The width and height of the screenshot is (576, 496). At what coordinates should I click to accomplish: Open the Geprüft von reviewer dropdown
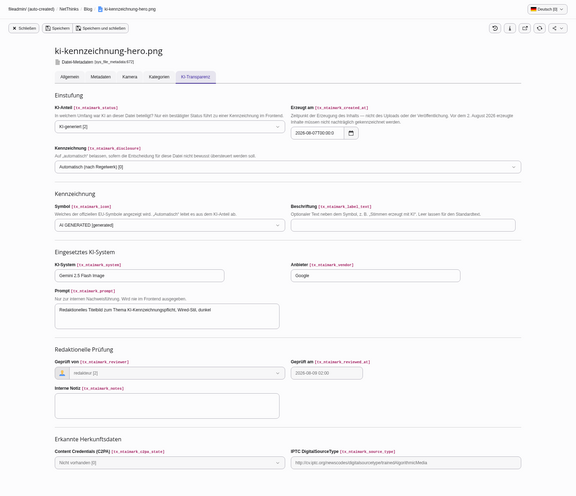177,373
